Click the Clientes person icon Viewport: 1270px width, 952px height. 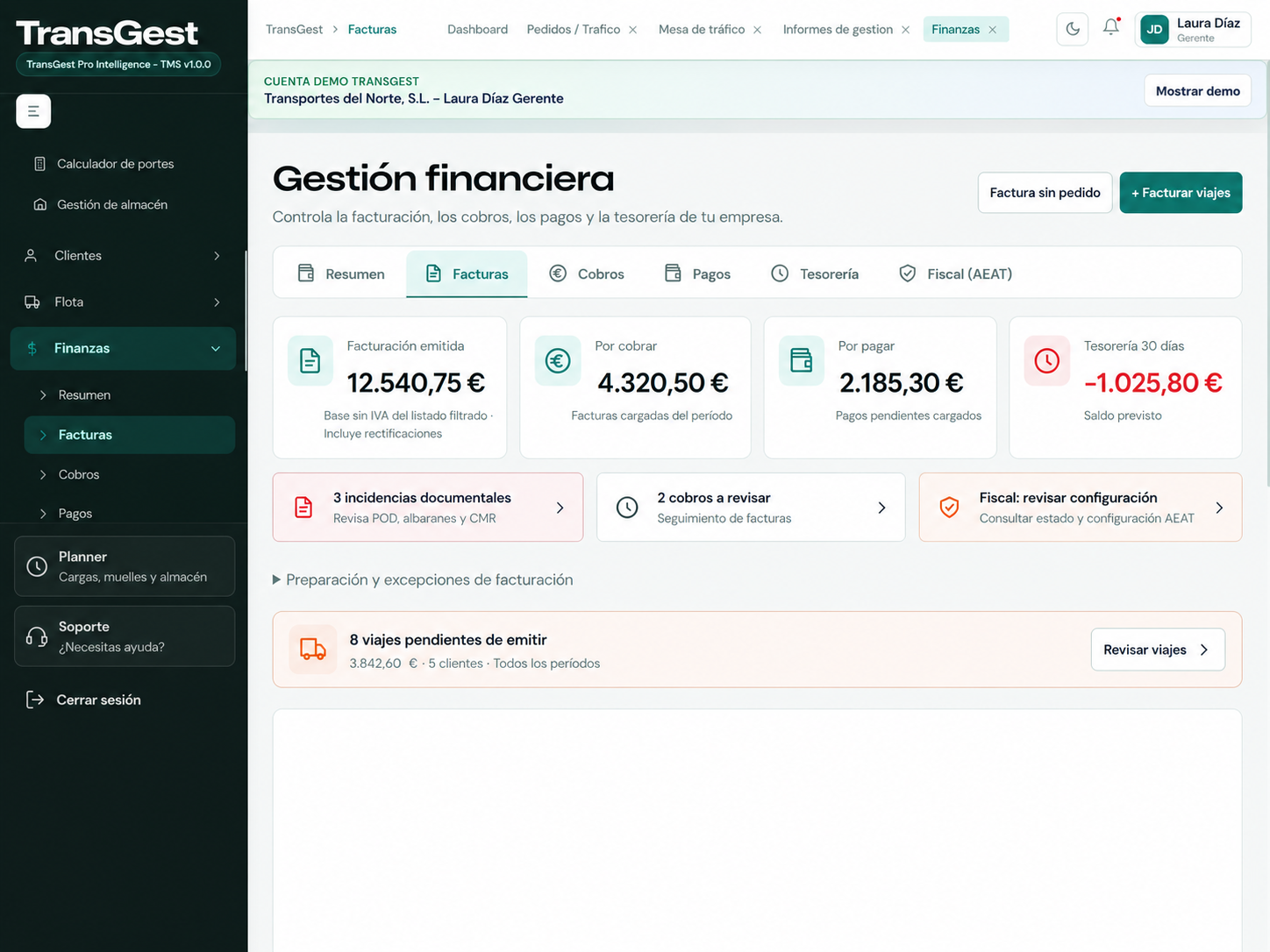[x=31, y=255]
